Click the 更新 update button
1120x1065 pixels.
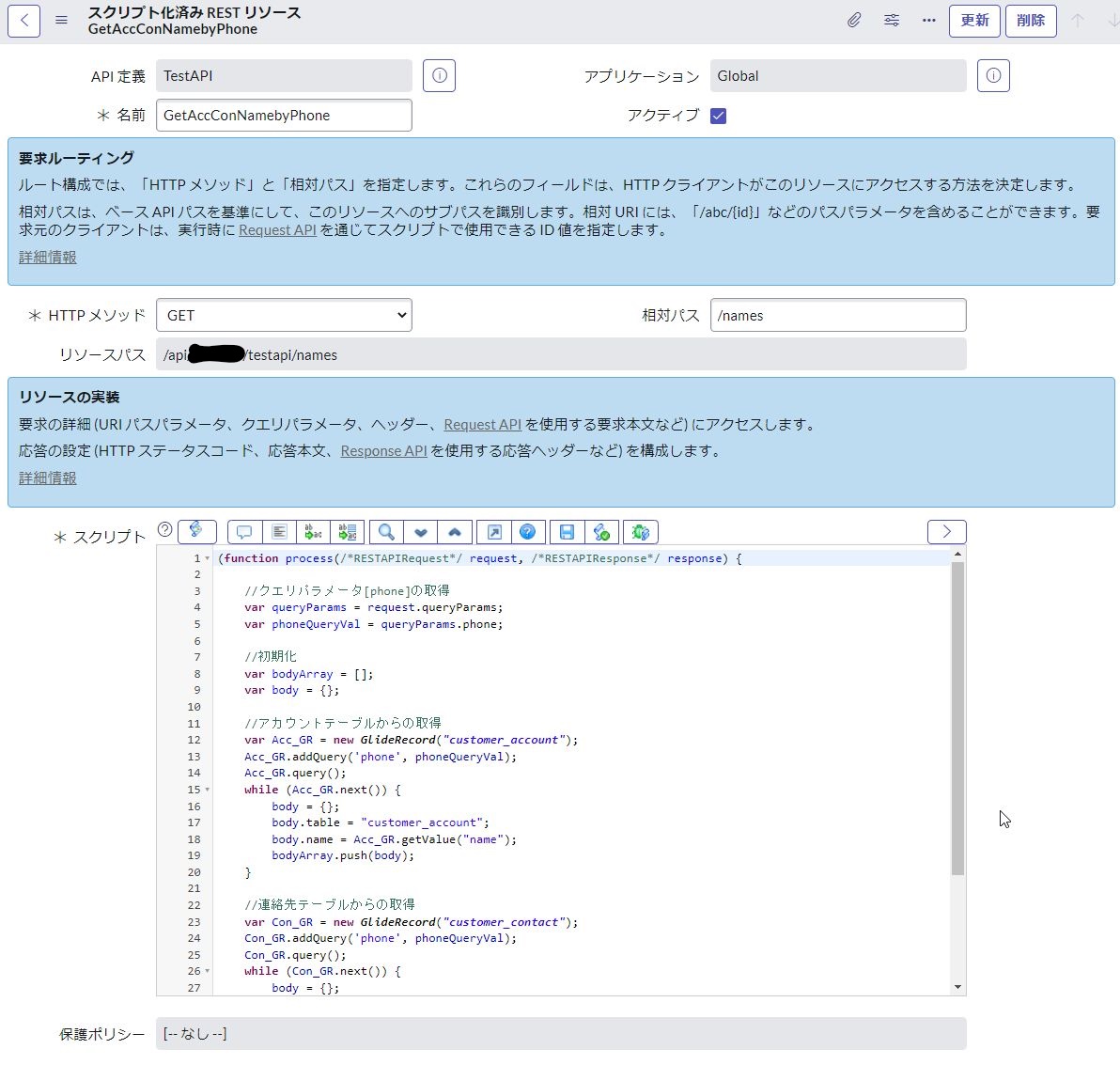tap(974, 20)
